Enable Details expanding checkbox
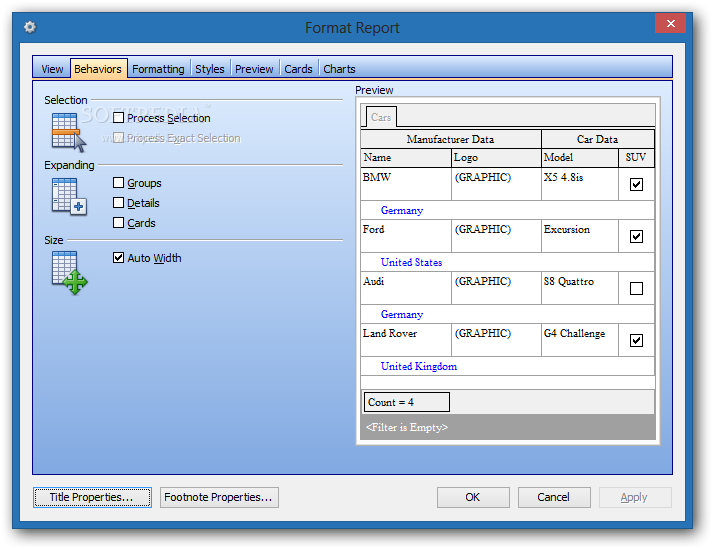 pos(118,203)
